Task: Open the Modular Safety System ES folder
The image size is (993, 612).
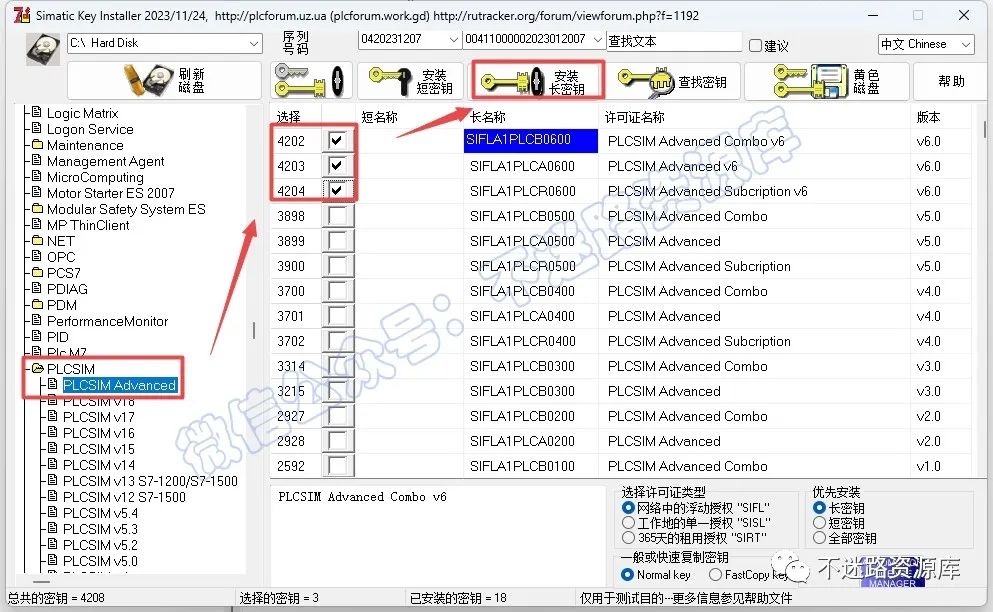Action: pyautogui.click(x=126, y=209)
